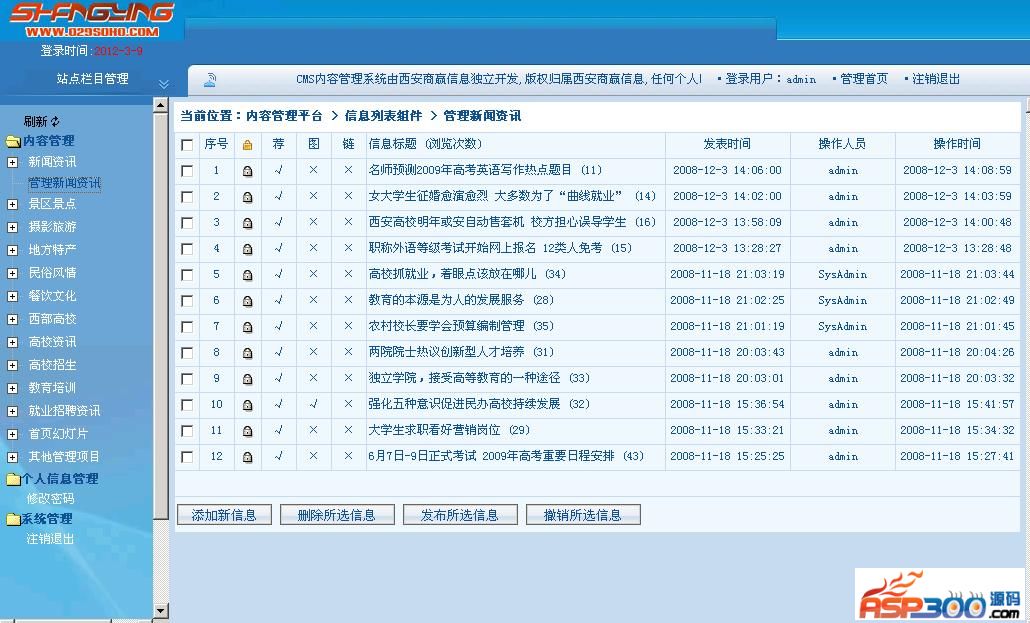Image resolution: width=1030 pixels, height=623 pixels.
Task: Open 修改密码 under 个人信息管理
Action: pyautogui.click(x=51, y=498)
